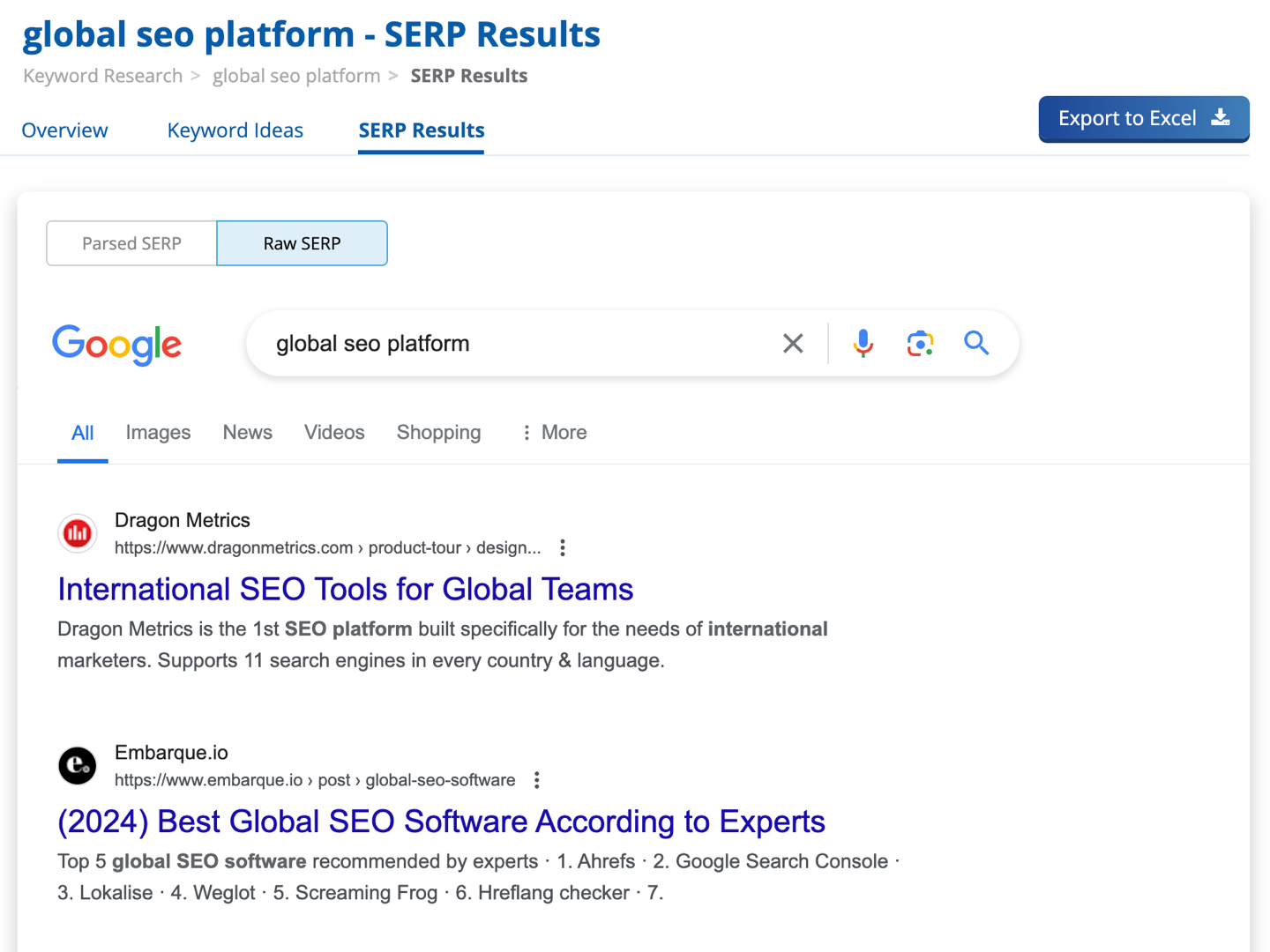1270x952 pixels.
Task: Switch to Parsed SERP view
Action: pos(131,243)
